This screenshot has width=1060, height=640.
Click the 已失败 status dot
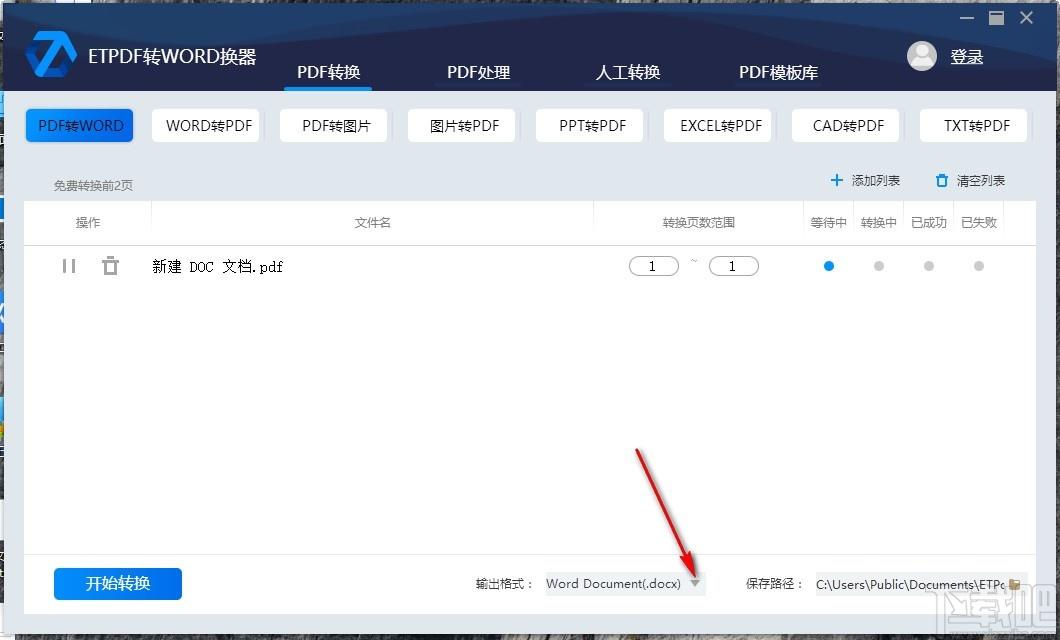pyautogui.click(x=979, y=266)
